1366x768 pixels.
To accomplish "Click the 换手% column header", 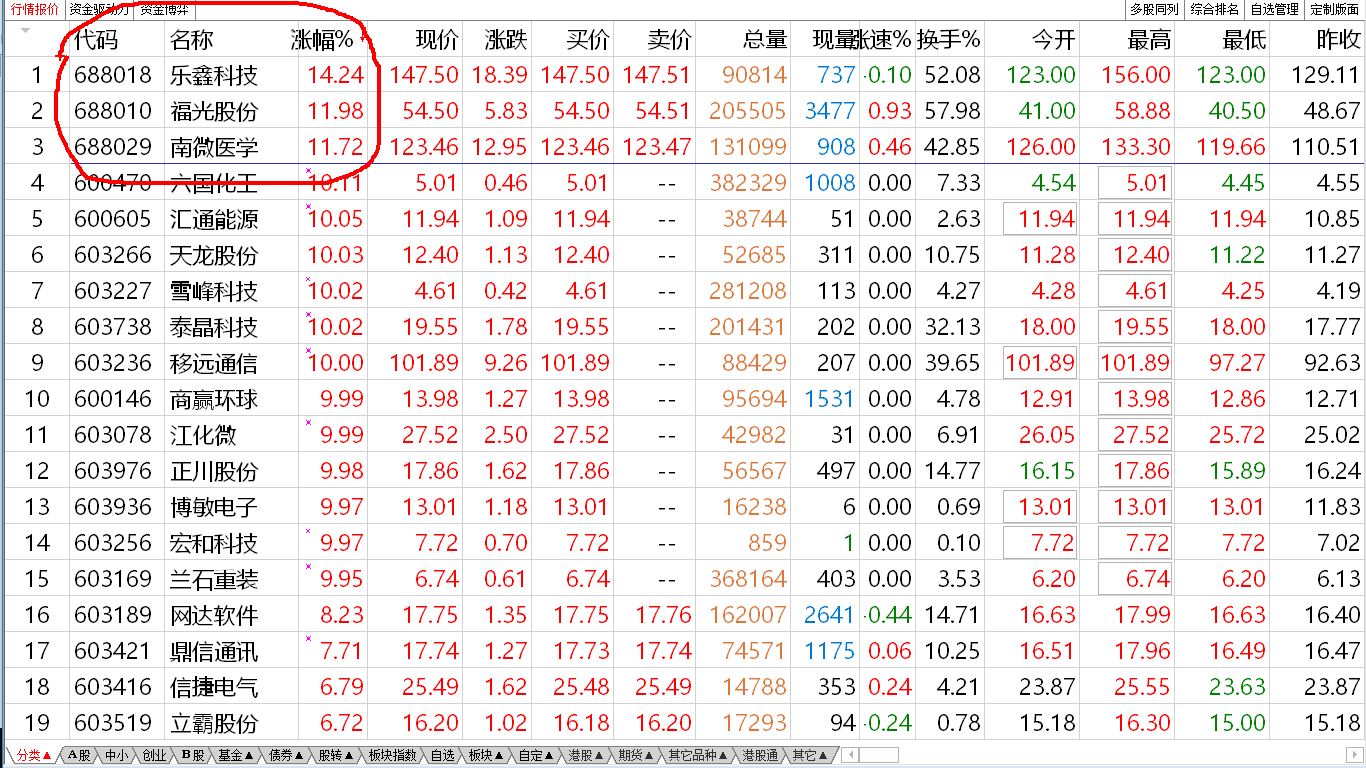I will pos(949,40).
